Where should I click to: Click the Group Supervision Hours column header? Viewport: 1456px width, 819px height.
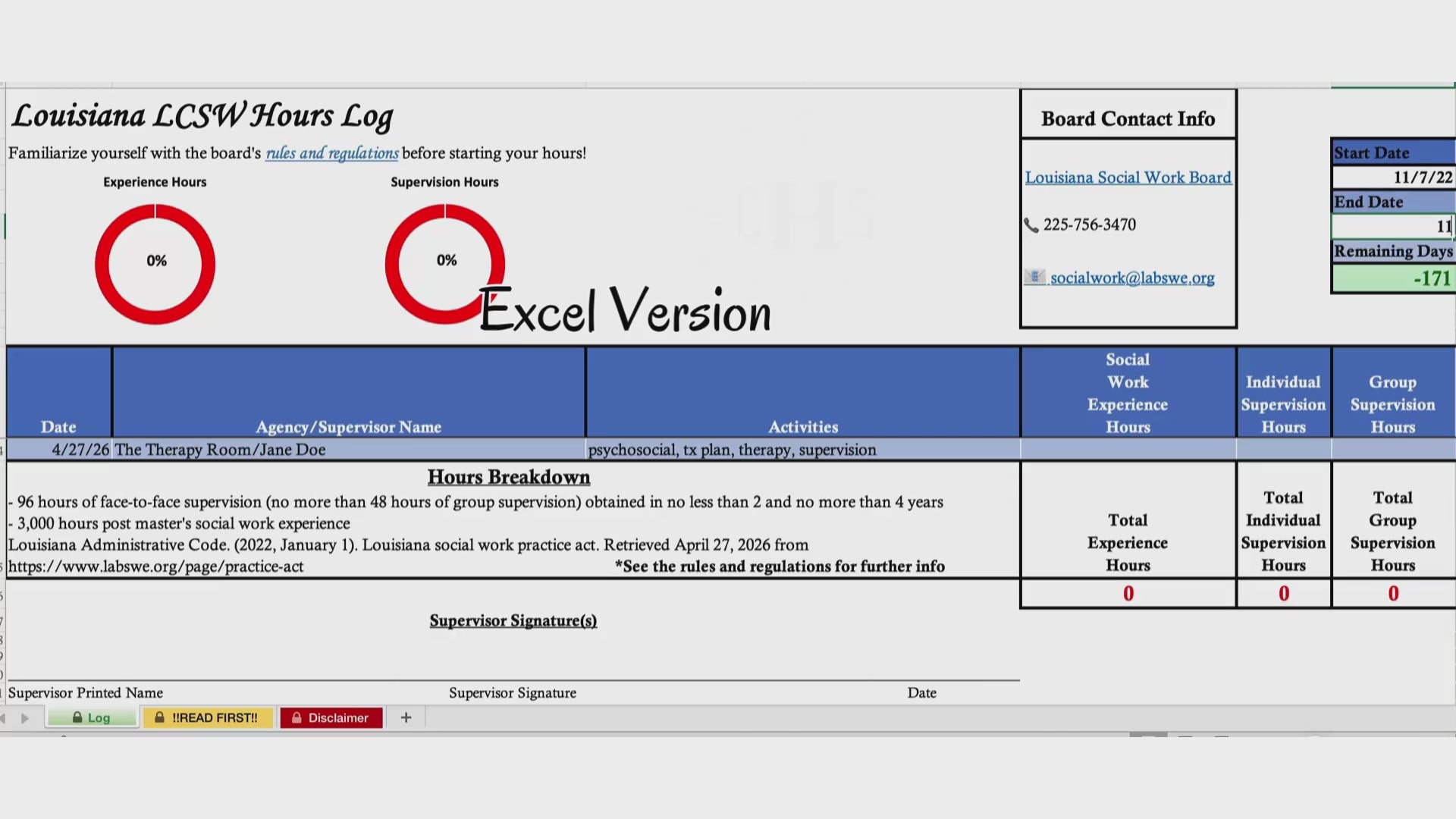pos(1394,392)
